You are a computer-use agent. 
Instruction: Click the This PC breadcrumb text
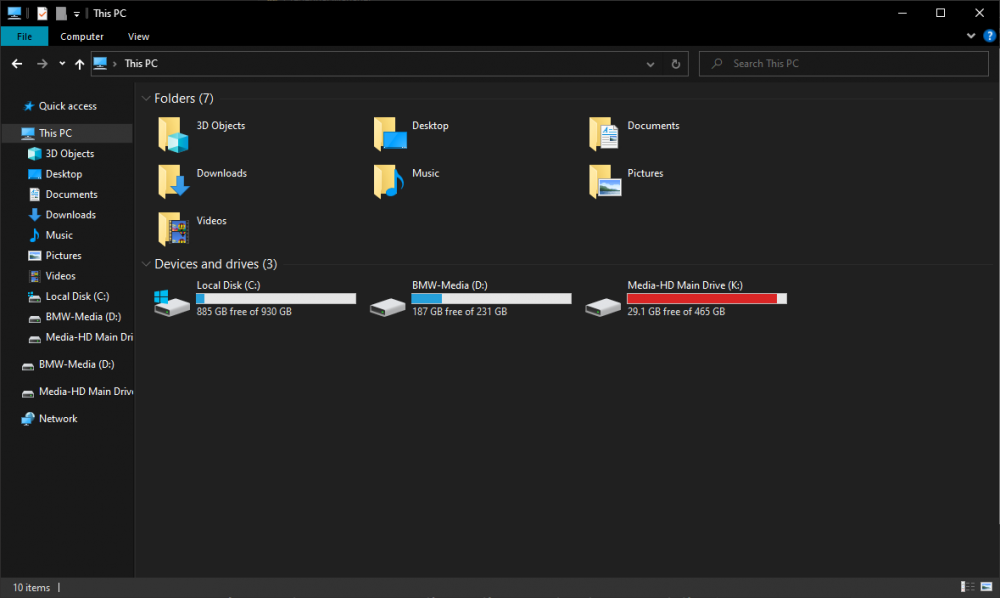(x=141, y=64)
